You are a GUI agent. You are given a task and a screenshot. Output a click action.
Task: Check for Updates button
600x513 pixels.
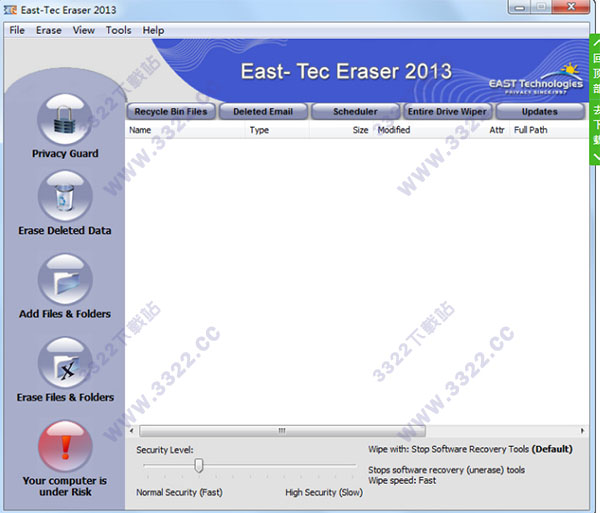540,112
